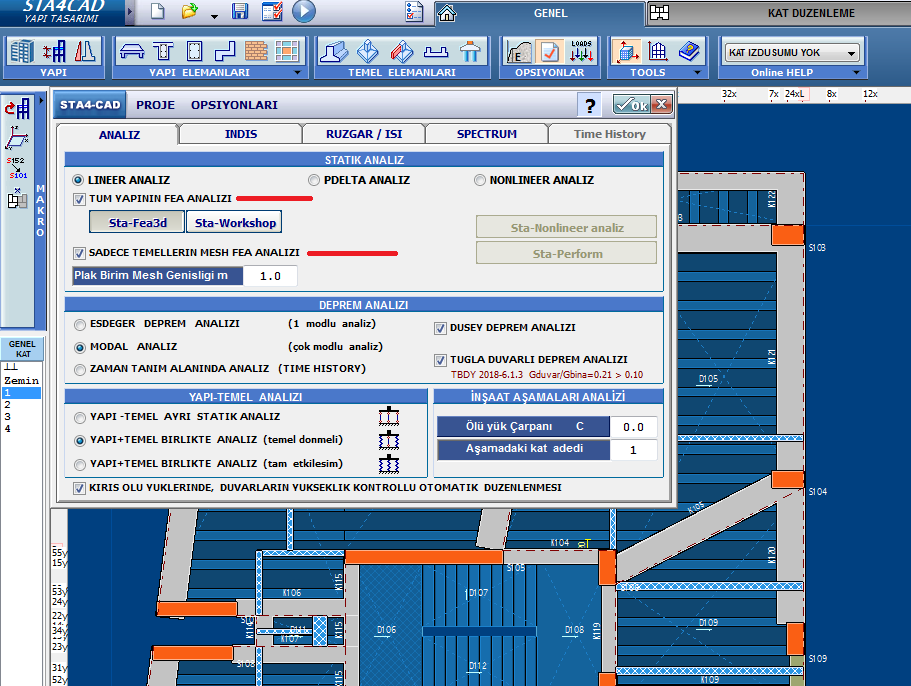Image resolution: width=911 pixels, height=686 pixels.
Task: Select the brick wall element icon
Action: tap(256, 51)
